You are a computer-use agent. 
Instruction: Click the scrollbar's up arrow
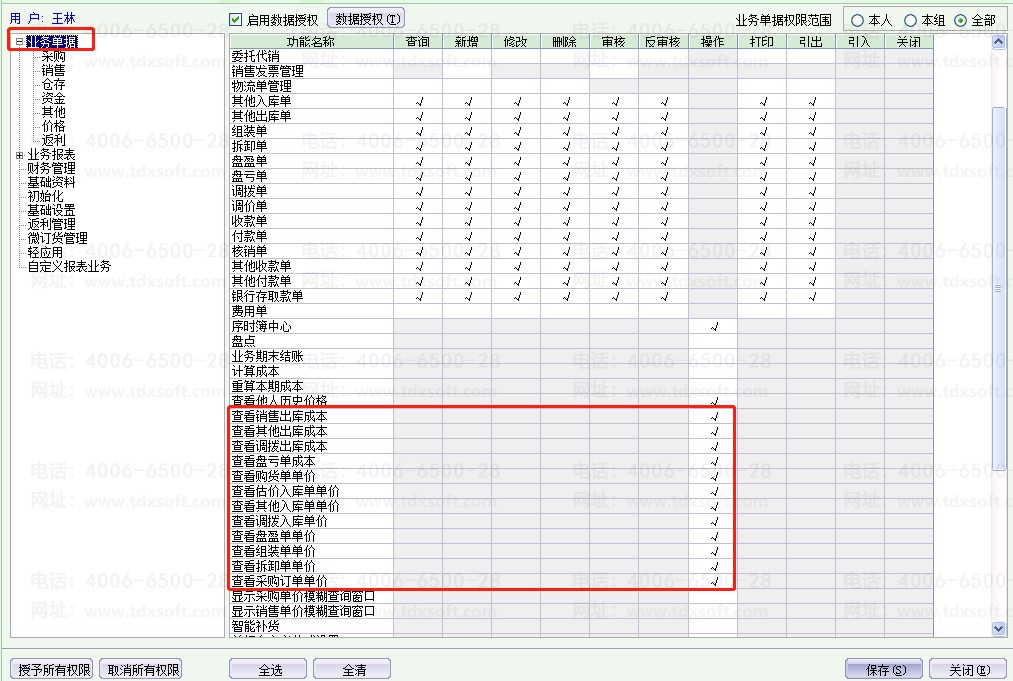(998, 42)
